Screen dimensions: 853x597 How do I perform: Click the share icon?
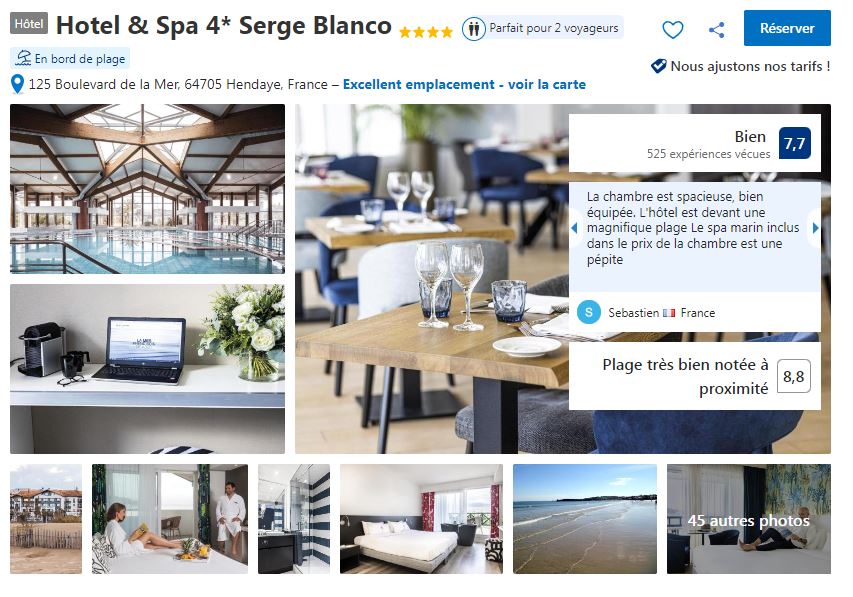[716, 29]
